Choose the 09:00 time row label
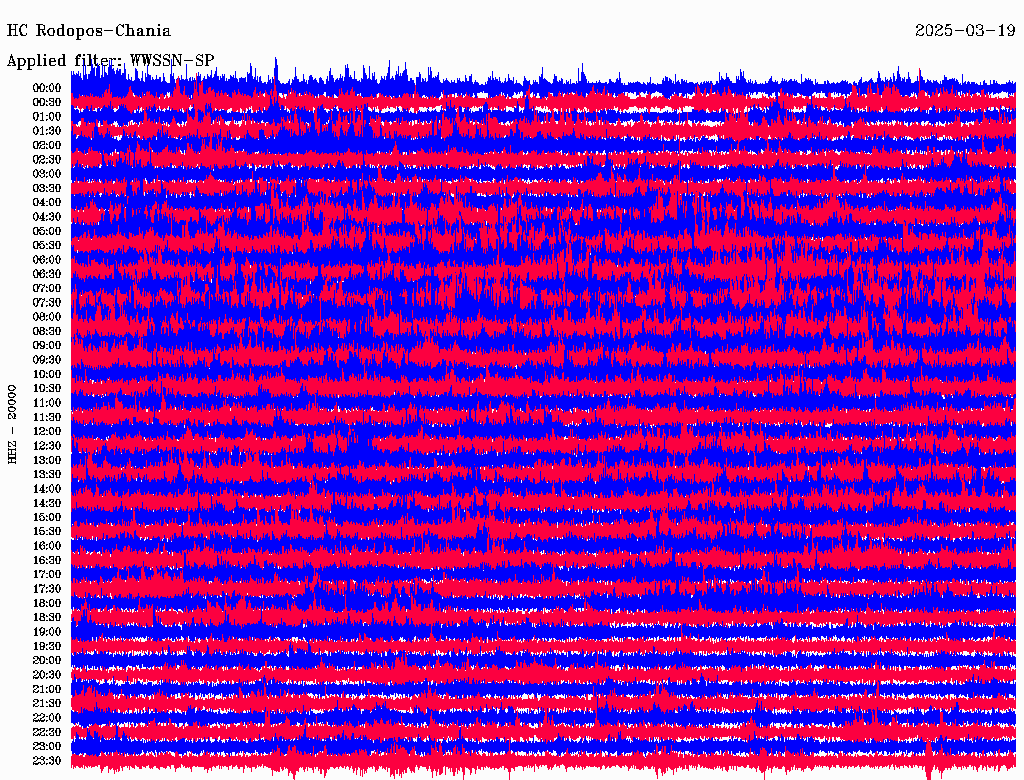This screenshot has height=780, width=1024. (47, 345)
